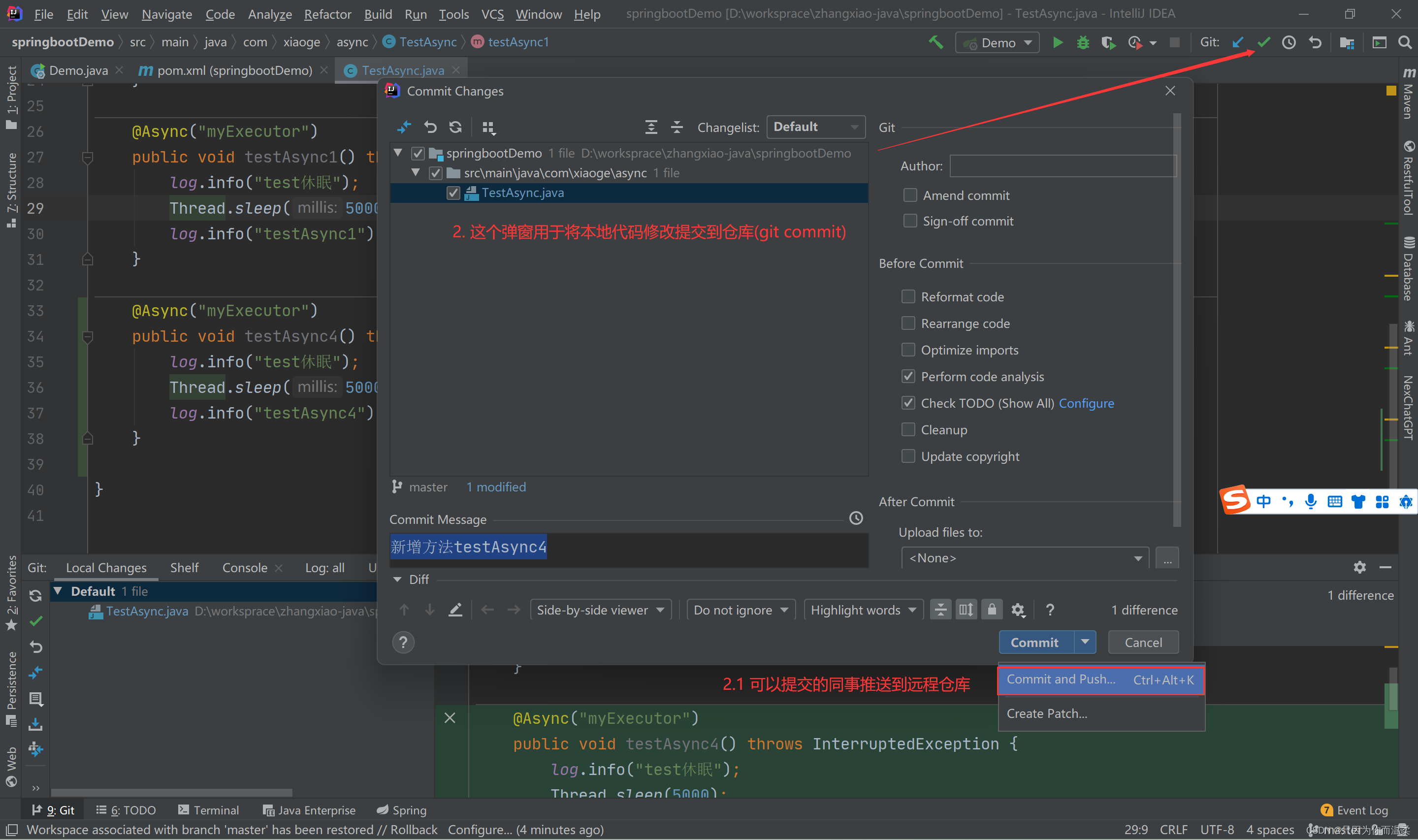Open diff settings gear icon
1418x840 pixels.
[x=1017, y=610]
